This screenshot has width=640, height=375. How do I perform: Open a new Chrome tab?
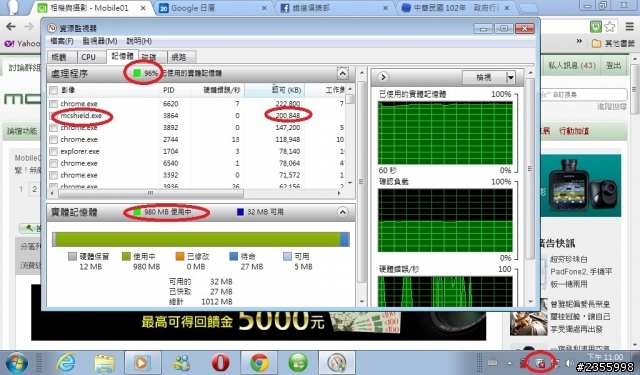tap(529, 8)
